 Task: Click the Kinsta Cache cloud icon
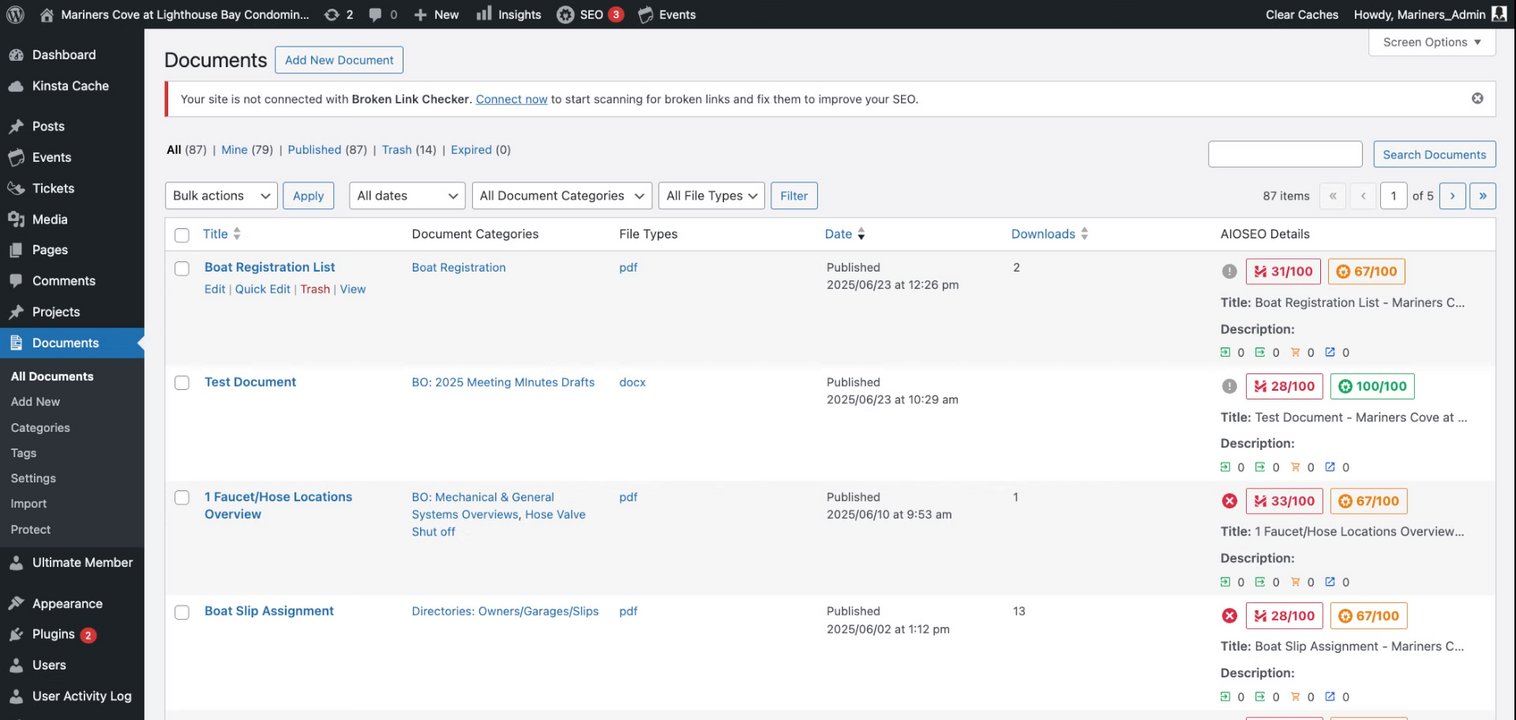click(16, 86)
